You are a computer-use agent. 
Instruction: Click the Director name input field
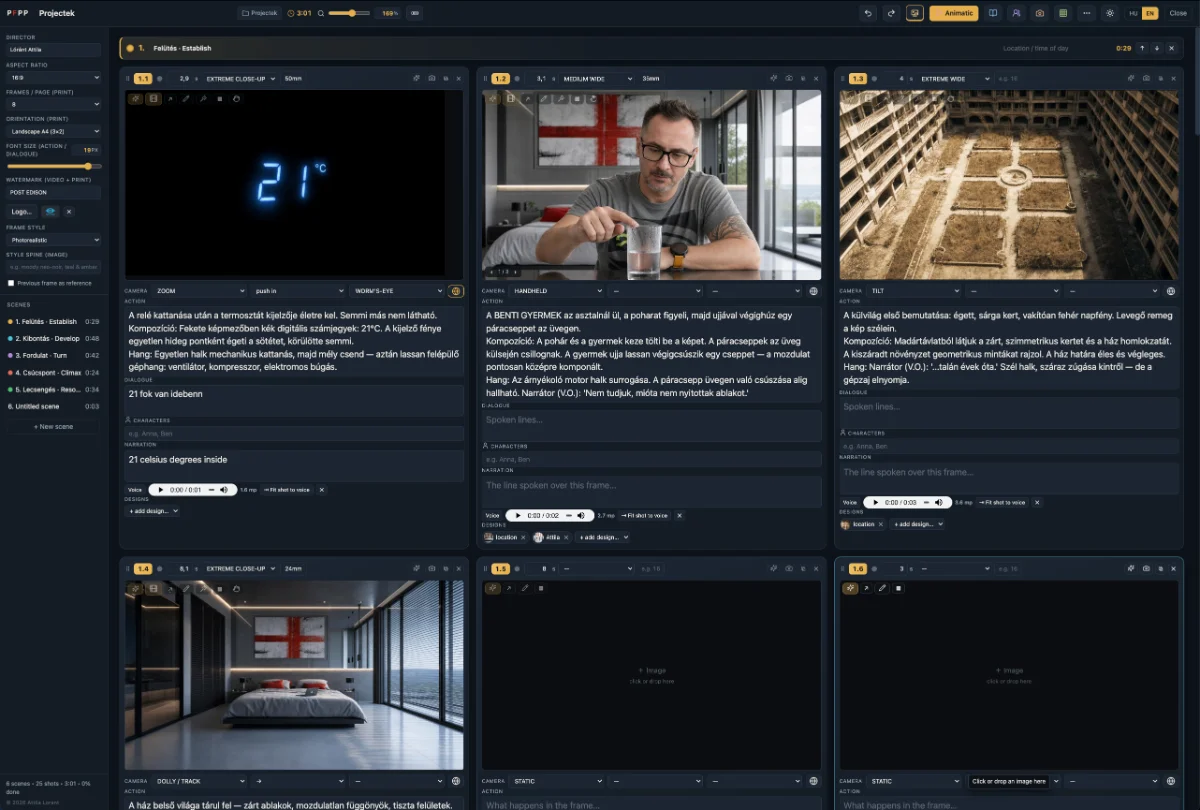(53, 49)
